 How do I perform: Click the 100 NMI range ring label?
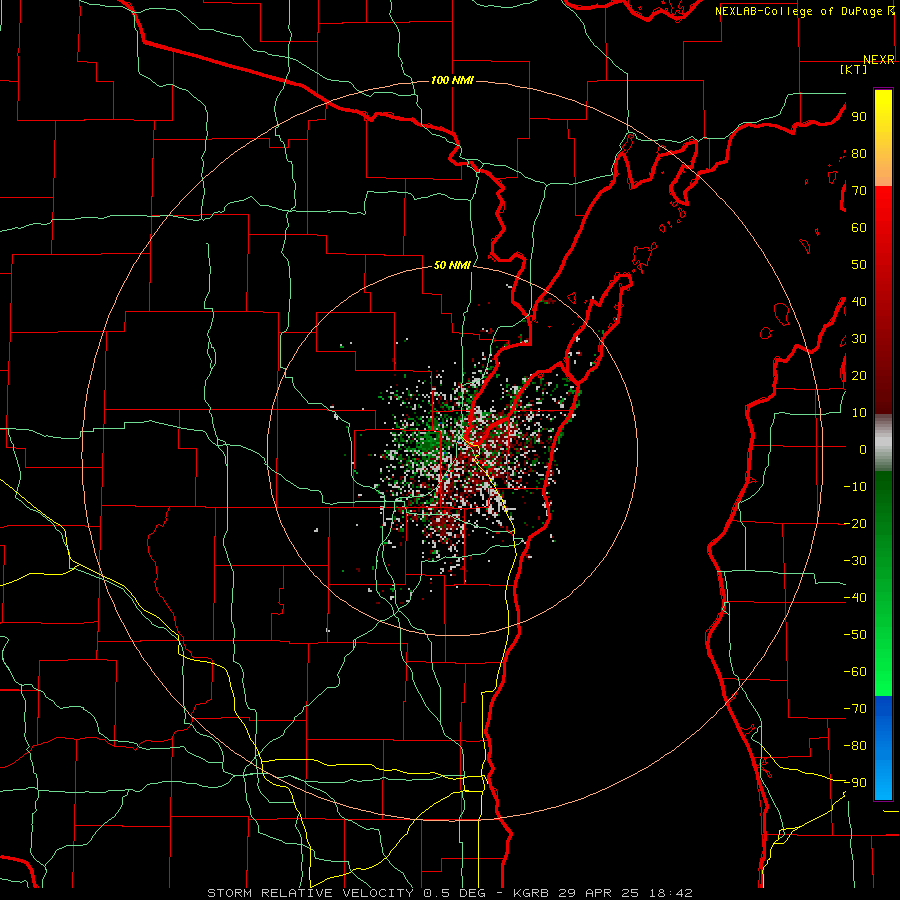452,80
